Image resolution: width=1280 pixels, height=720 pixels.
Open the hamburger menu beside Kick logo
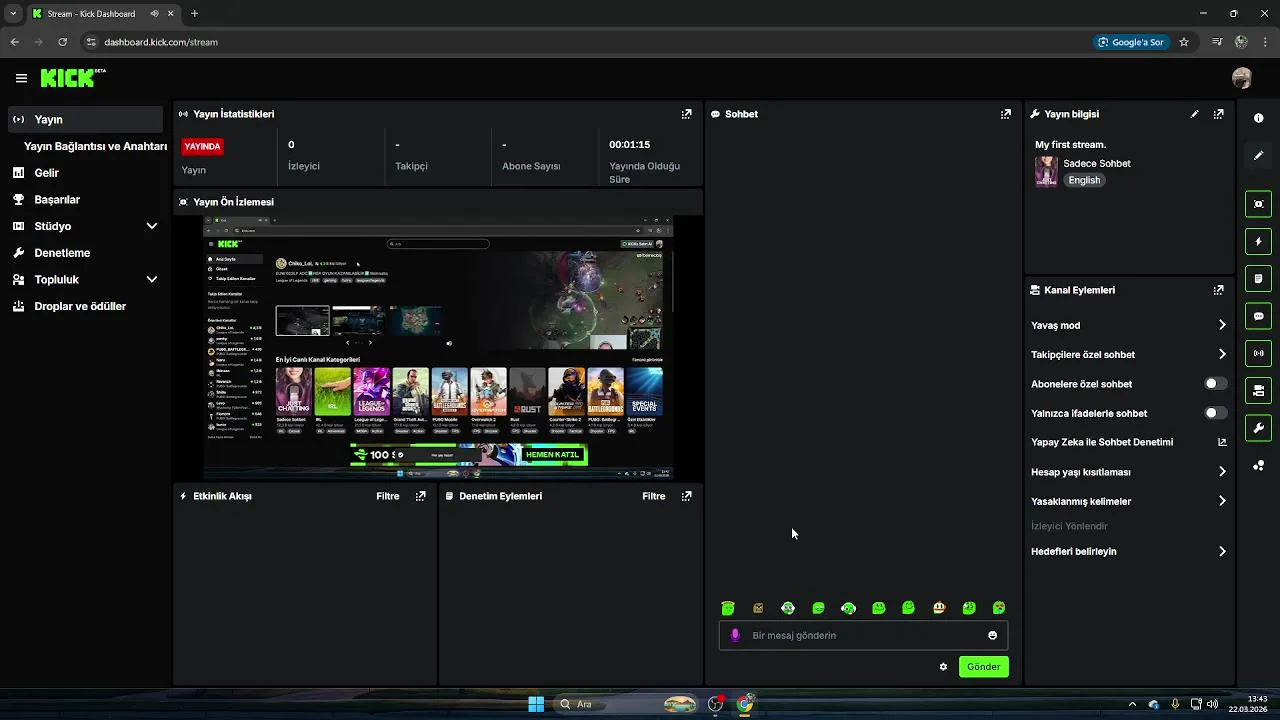pos(21,78)
